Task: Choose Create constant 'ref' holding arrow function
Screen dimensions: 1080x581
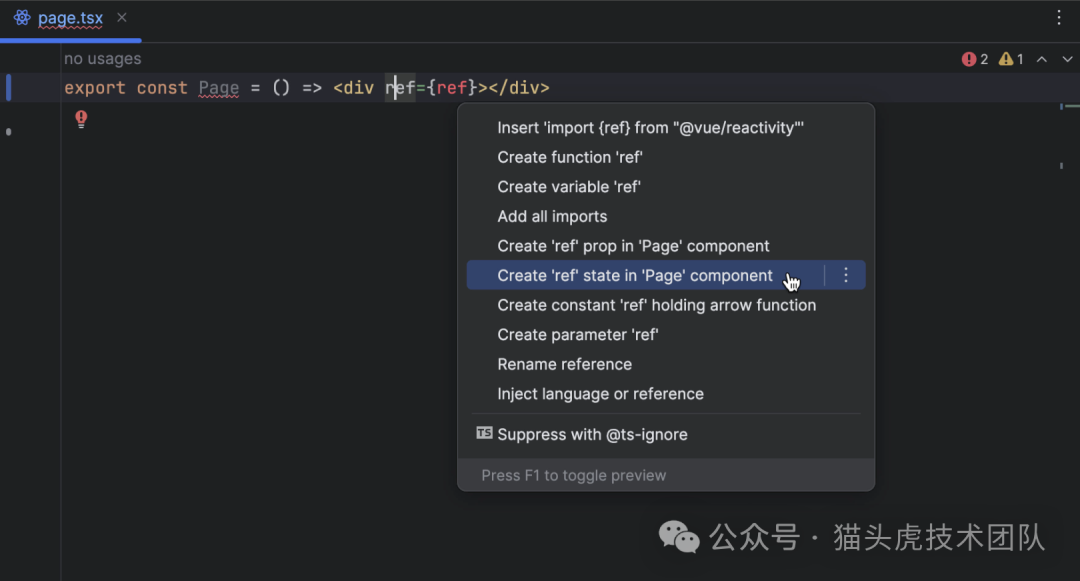Action: pyautogui.click(x=656, y=305)
